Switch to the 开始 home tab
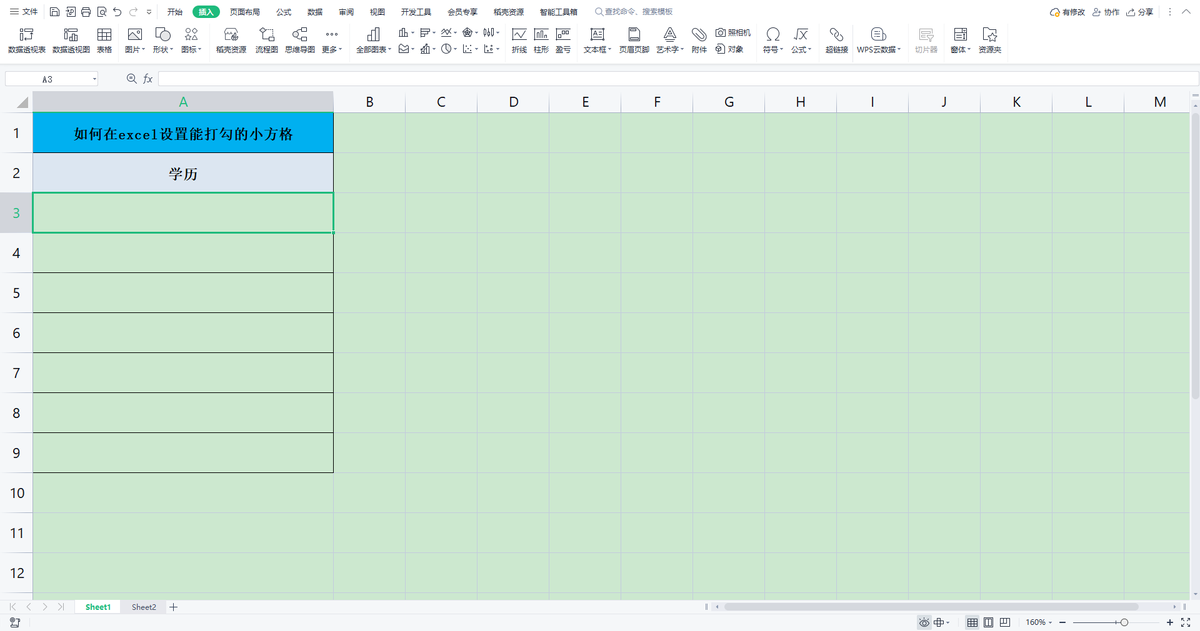 pyautogui.click(x=175, y=12)
